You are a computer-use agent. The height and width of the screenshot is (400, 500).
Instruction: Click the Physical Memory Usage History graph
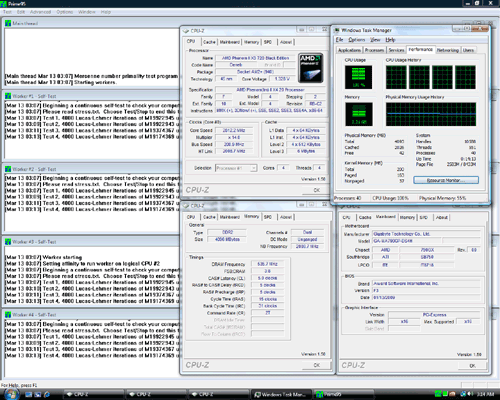click(431, 114)
